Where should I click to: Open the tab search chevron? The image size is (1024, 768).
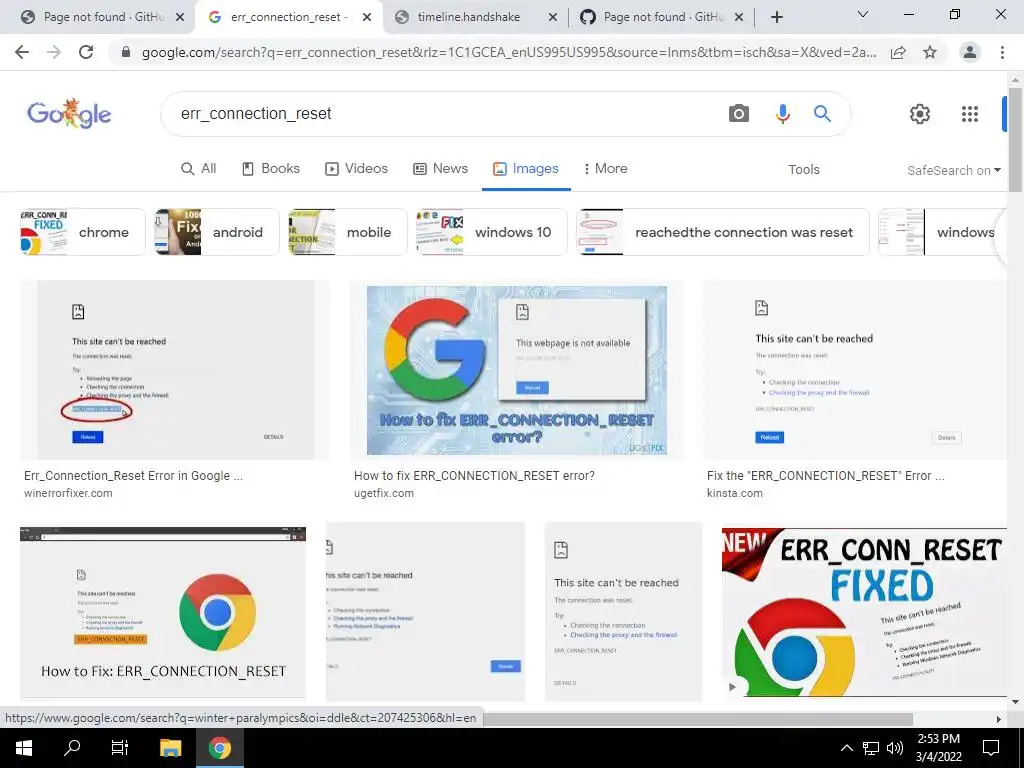click(x=863, y=14)
